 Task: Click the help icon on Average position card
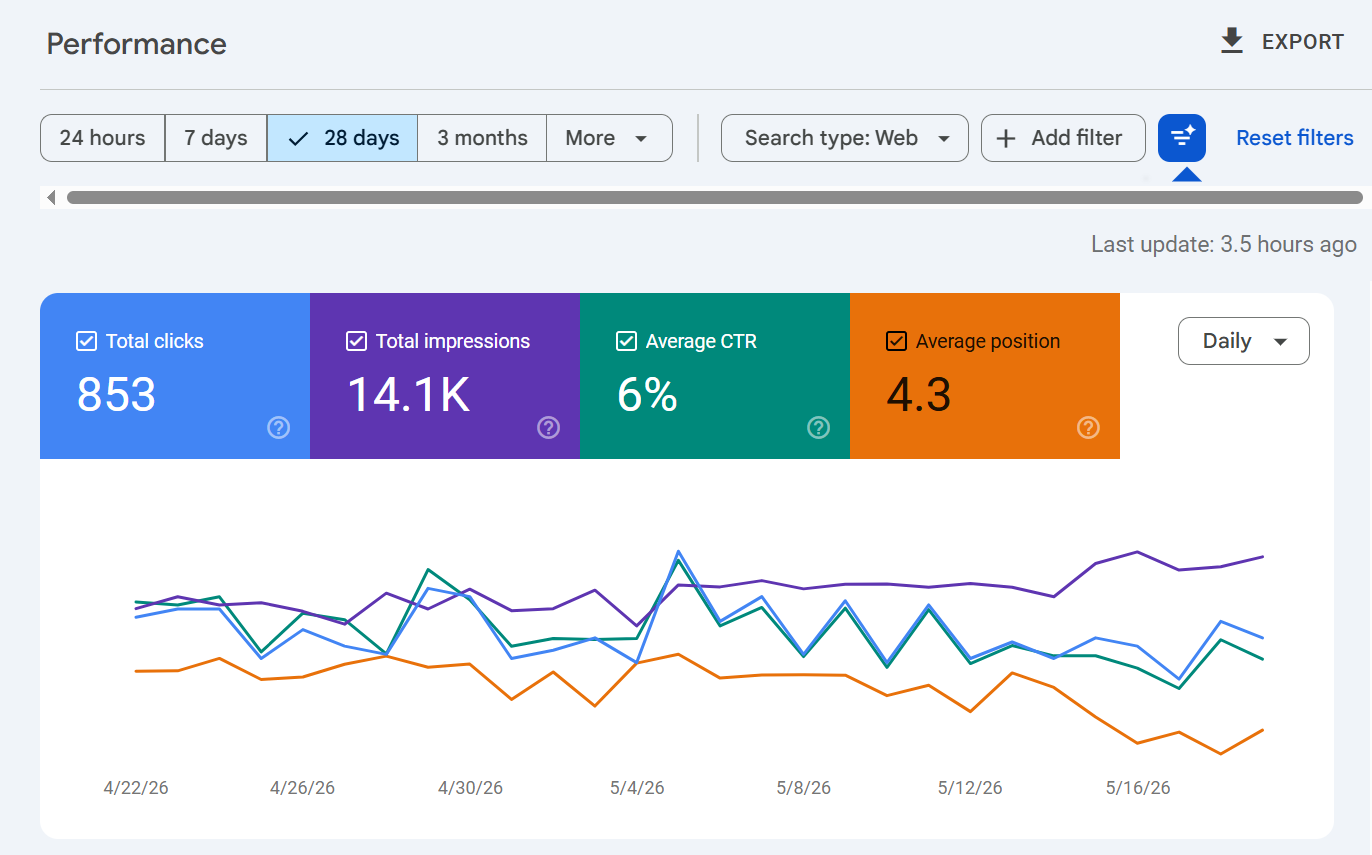1088,428
